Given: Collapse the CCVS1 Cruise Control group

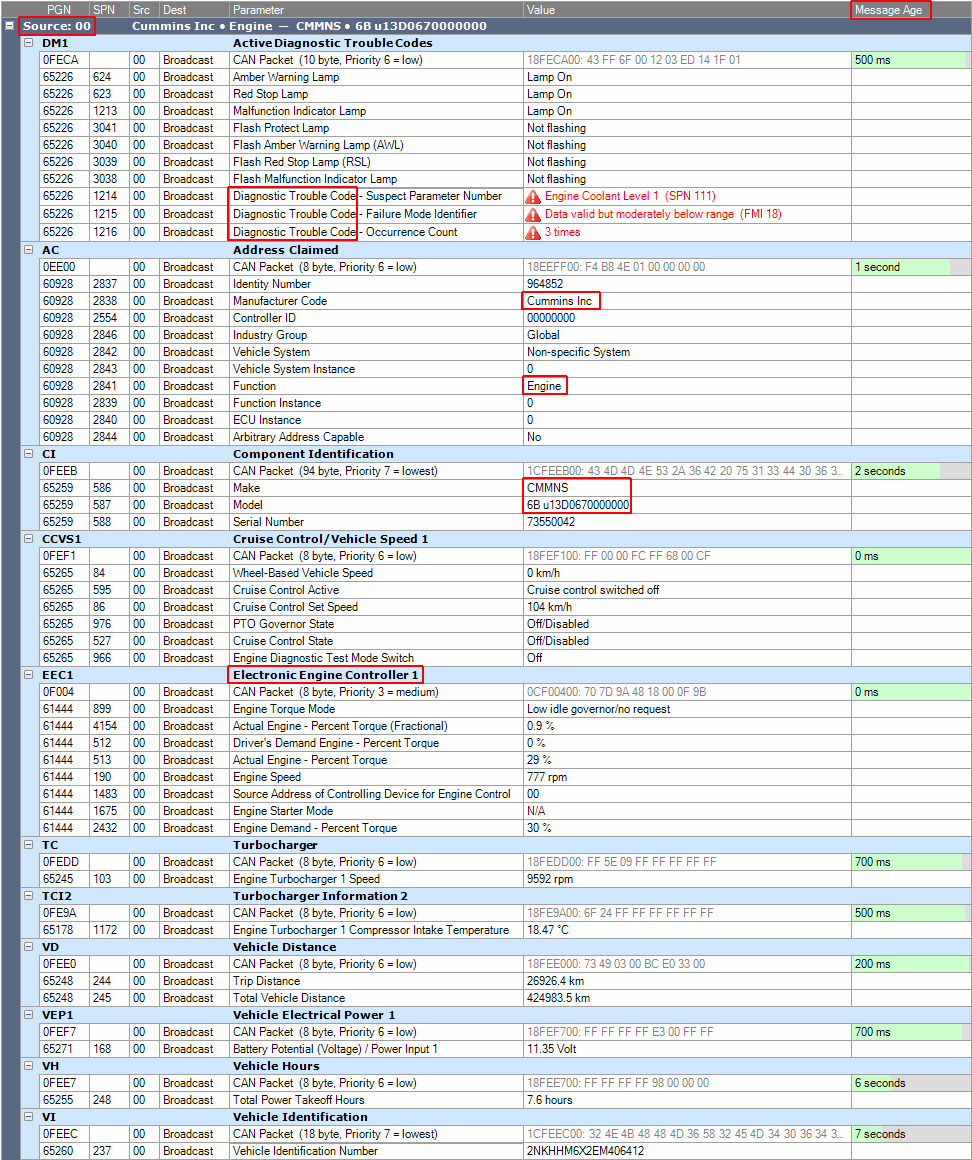Looking at the screenshot, I should tap(28, 539).
